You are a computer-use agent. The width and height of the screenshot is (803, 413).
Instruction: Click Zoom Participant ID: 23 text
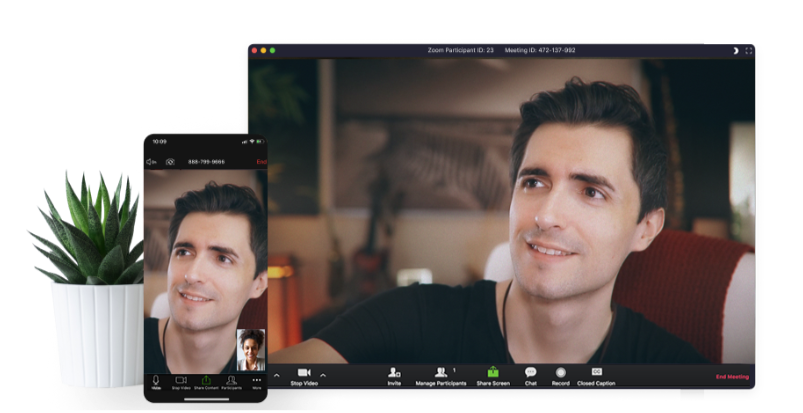[x=460, y=50]
